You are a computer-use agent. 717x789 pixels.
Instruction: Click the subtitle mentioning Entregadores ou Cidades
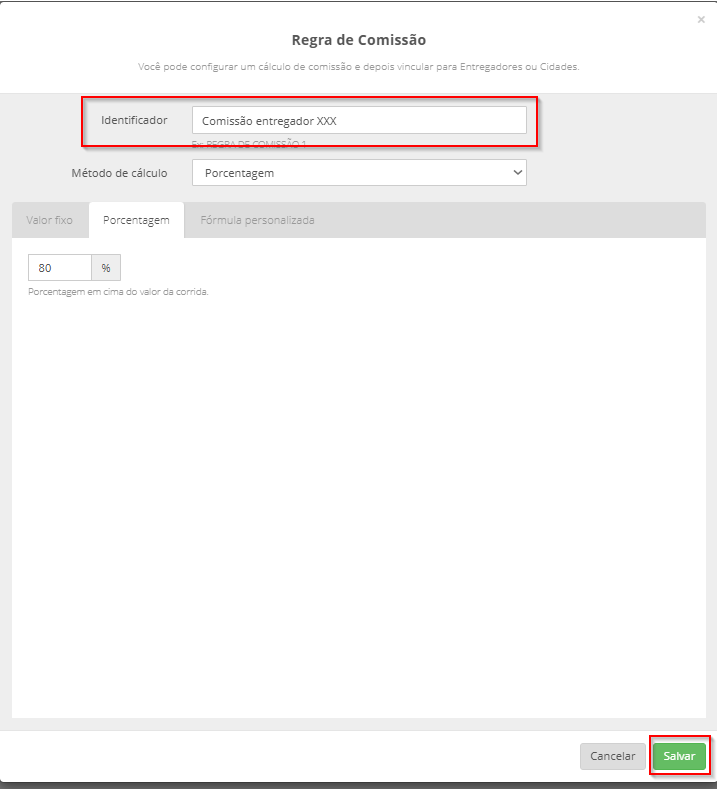click(359, 66)
